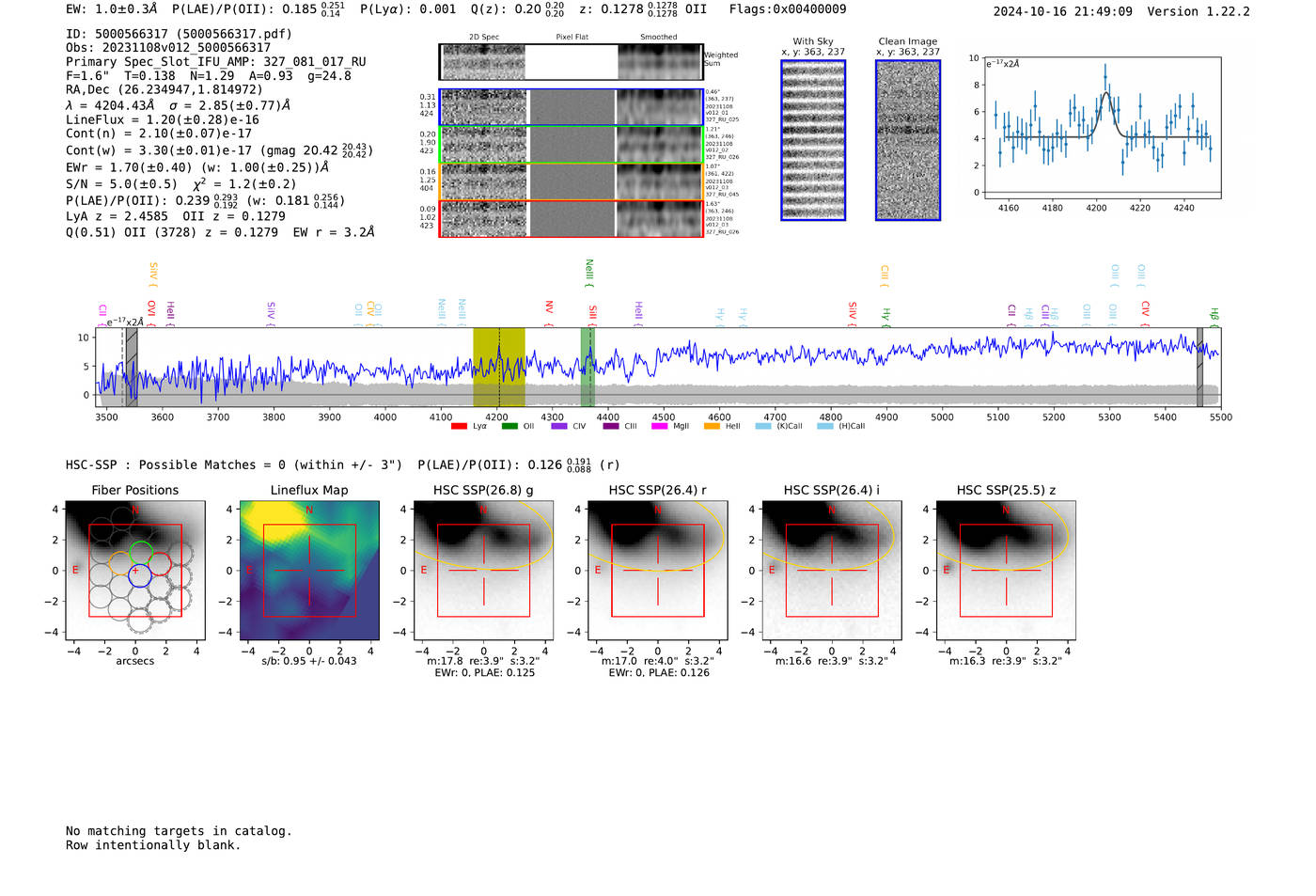Open the HSC SSP(25.5) z image
Viewport: 1316px width, 896px height.
click(1006, 571)
